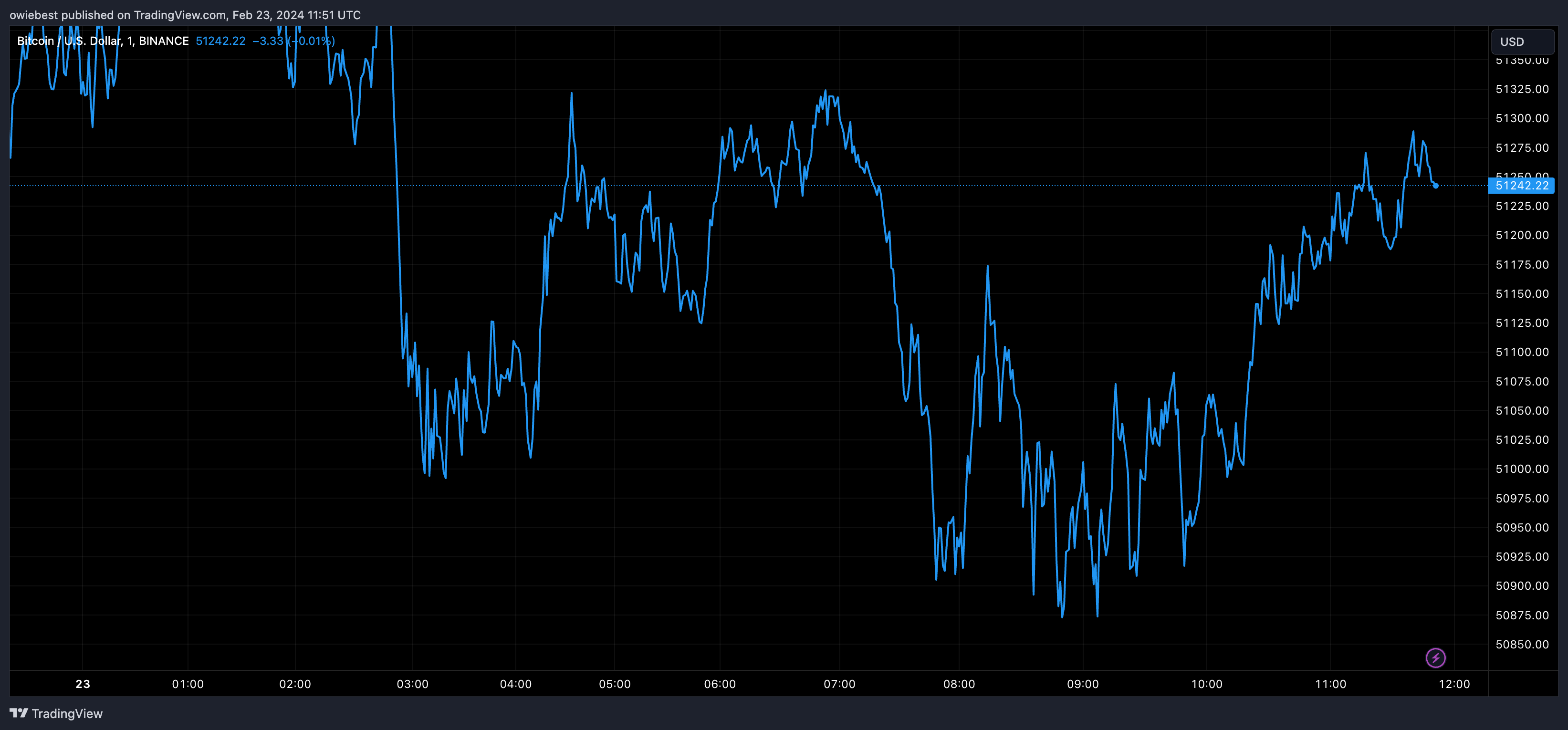The height and width of the screenshot is (730, 1568).
Task: Click the 51175.00 price axis label
Action: pos(1522,264)
